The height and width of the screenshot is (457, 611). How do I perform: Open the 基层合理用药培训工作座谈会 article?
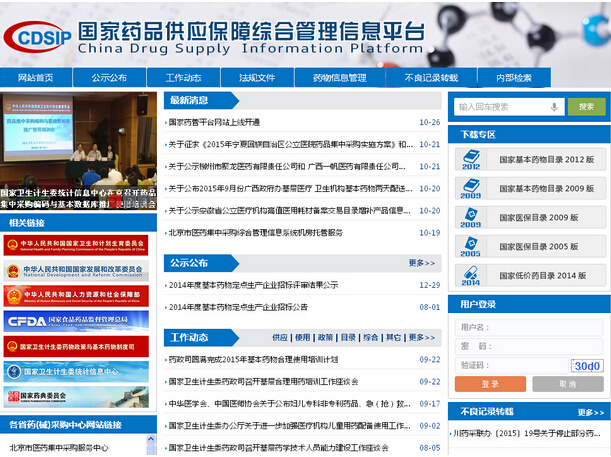[x=263, y=382]
